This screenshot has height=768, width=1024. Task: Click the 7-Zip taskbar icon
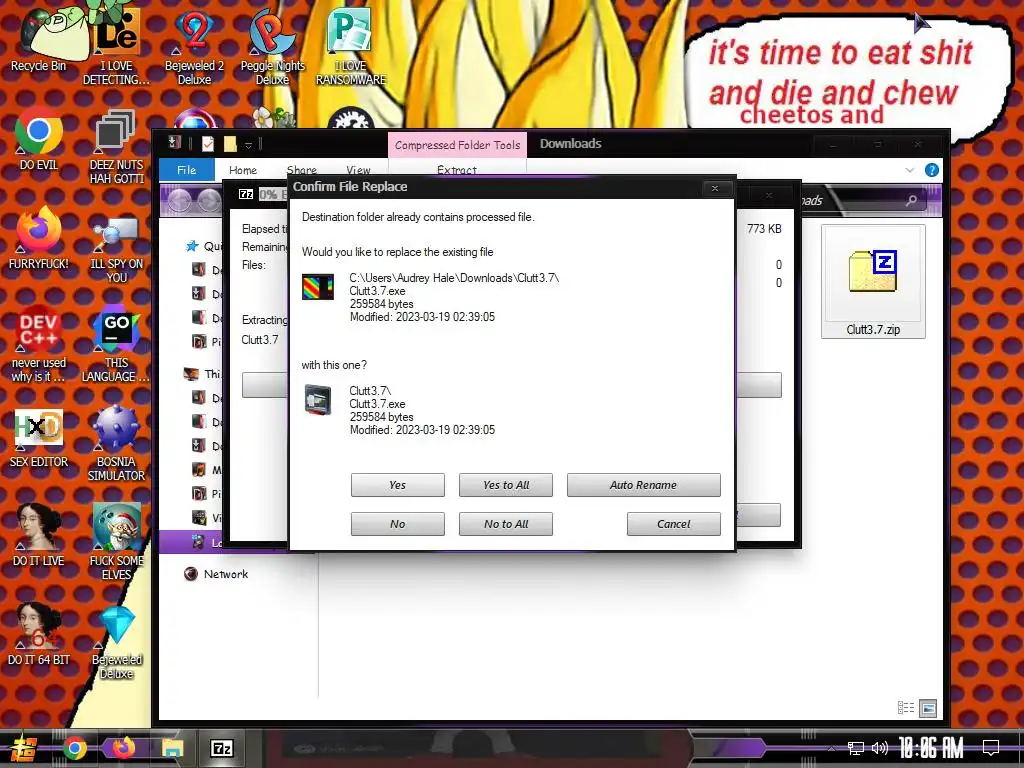pyautogui.click(x=221, y=748)
